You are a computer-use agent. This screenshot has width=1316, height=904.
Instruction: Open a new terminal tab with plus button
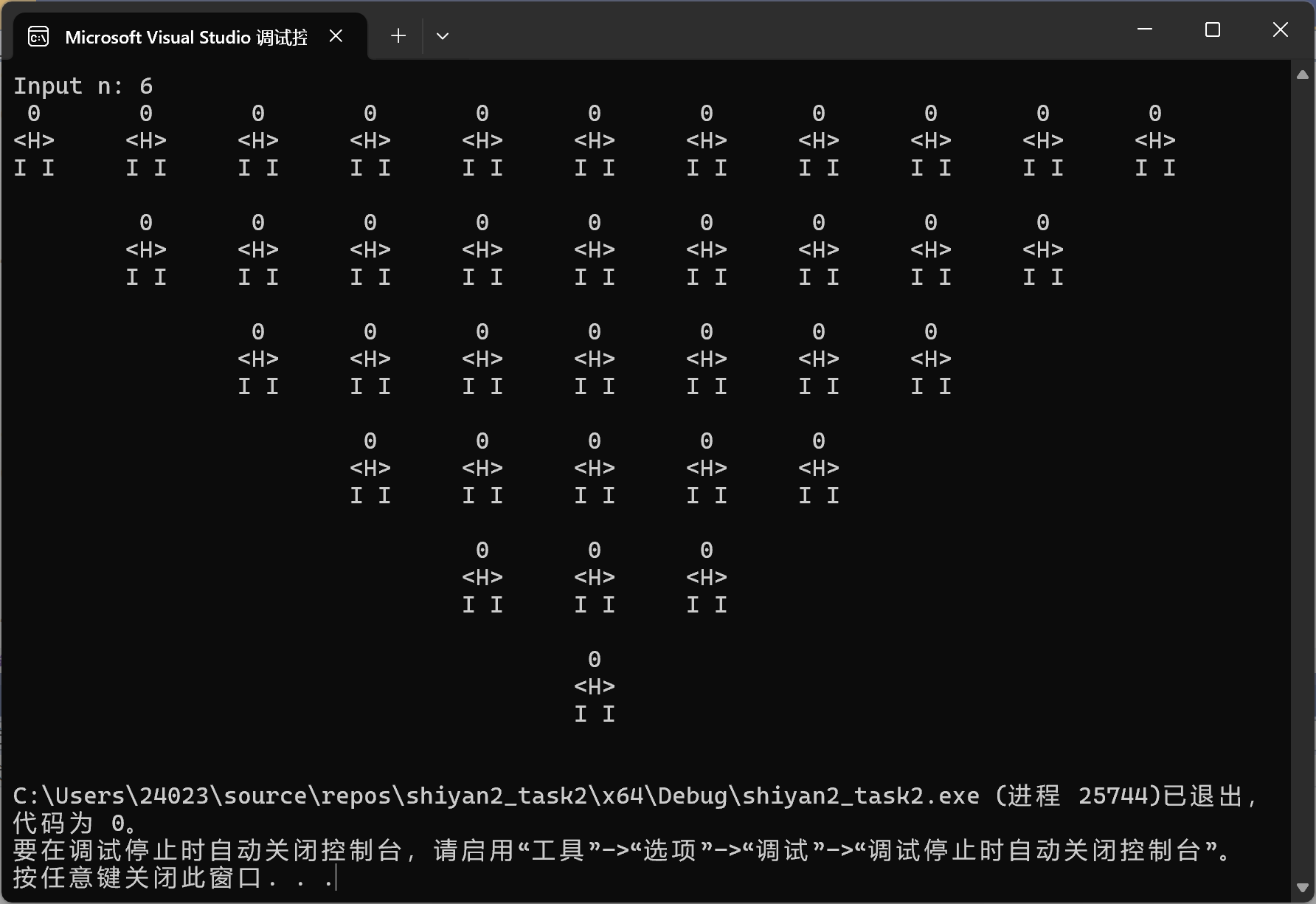(x=398, y=35)
